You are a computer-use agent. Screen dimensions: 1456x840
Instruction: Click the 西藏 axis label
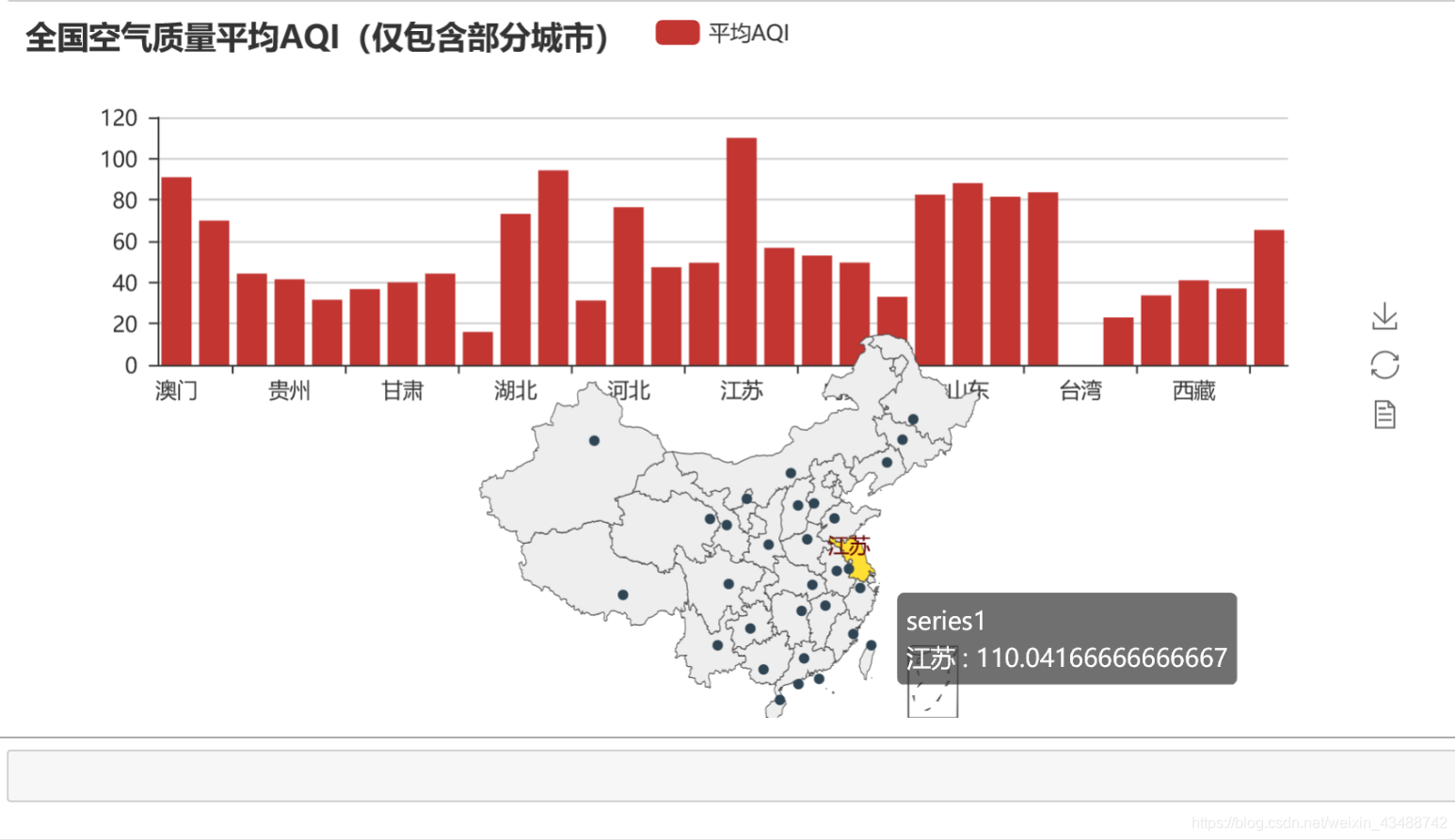(x=1193, y=390)
